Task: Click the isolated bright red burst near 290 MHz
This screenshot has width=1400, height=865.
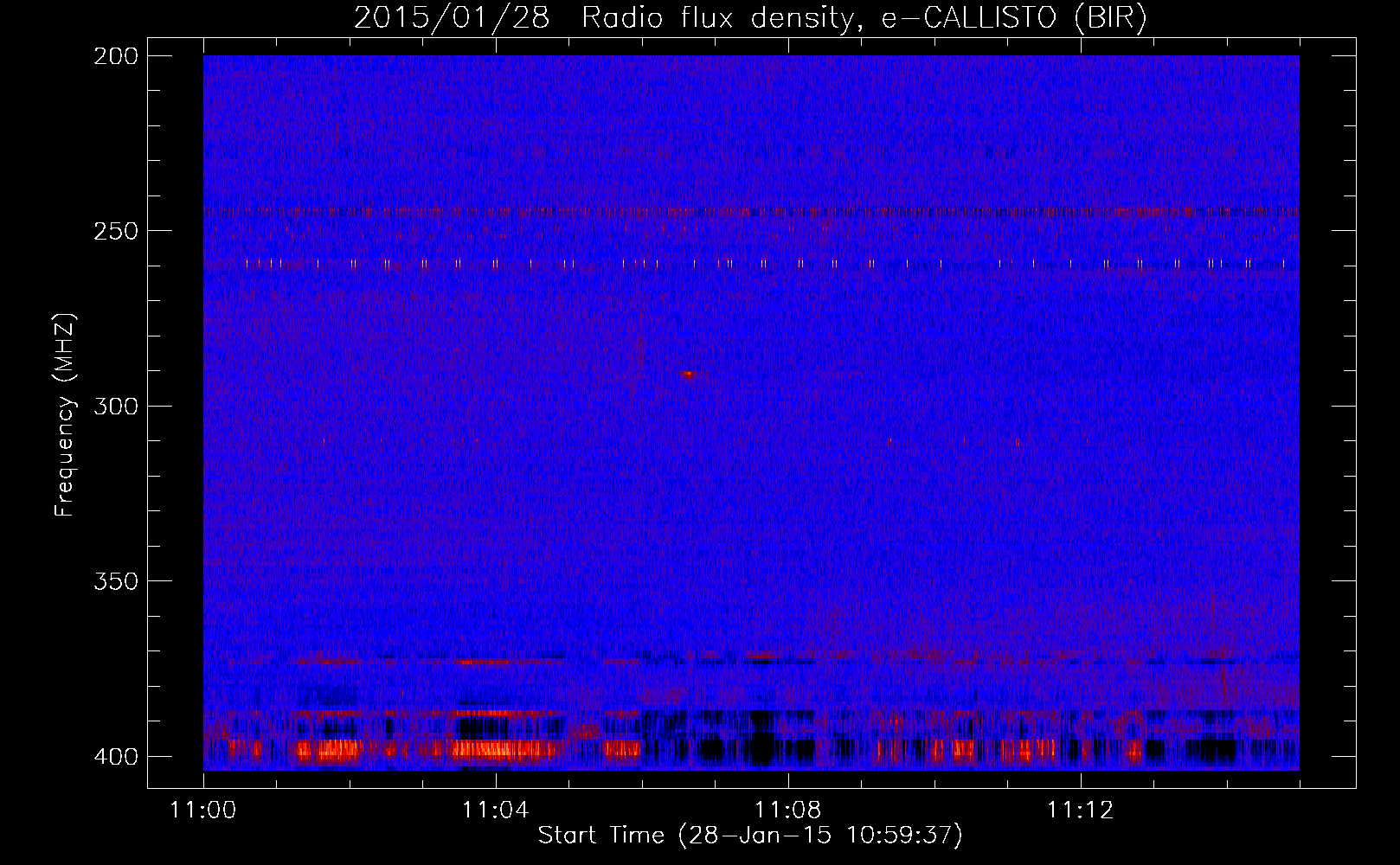Action: pos(689,374)
